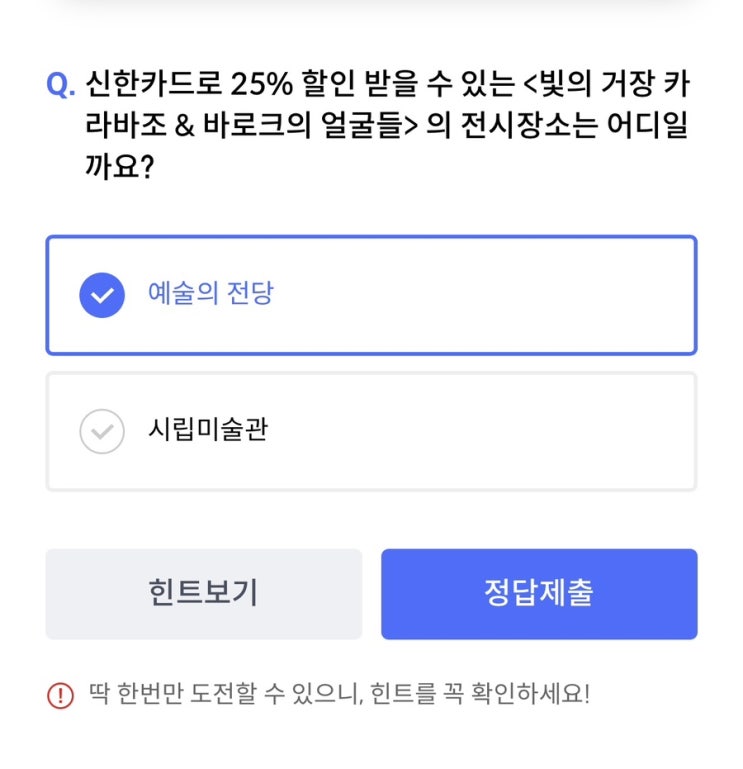
Task: Choose the 시립미술관 answer option
Action: pyautogui.click(x=371, y=431)
